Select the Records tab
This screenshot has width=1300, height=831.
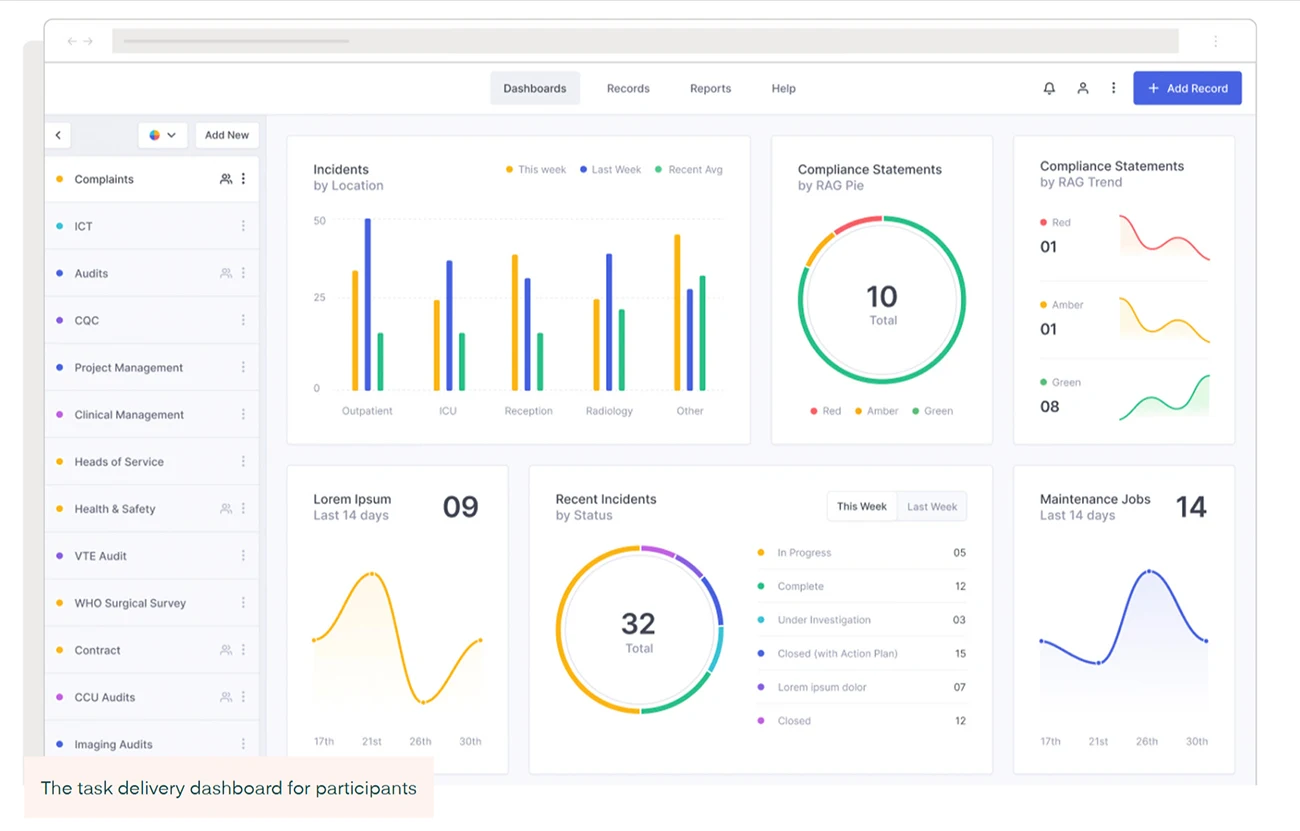point(628,88)
